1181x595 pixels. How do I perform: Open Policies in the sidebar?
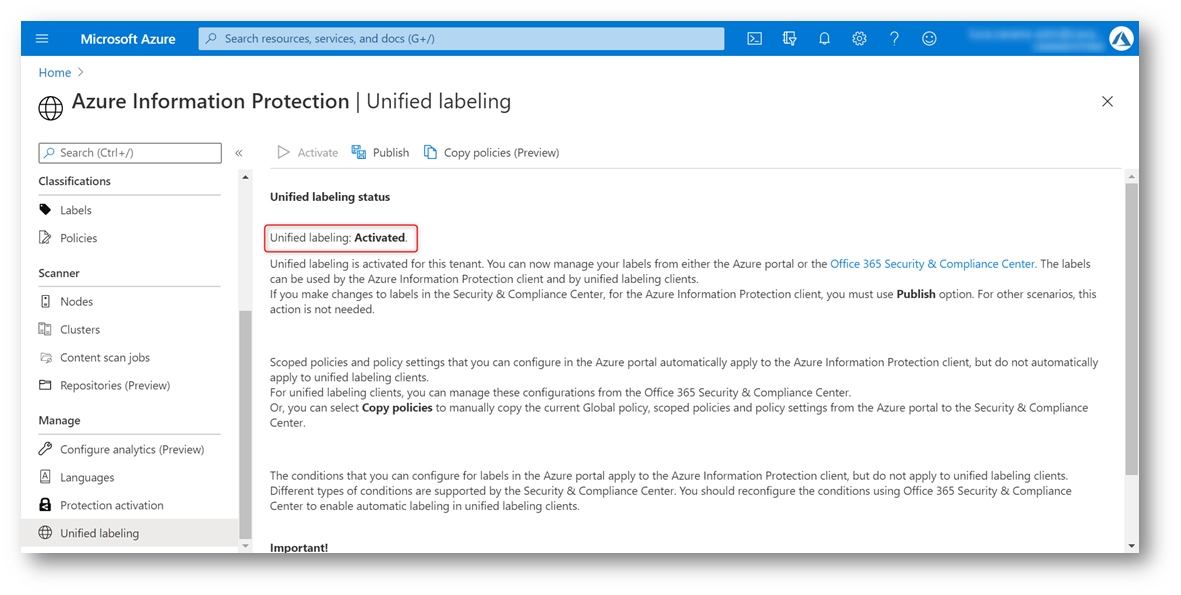click(78, 238)
